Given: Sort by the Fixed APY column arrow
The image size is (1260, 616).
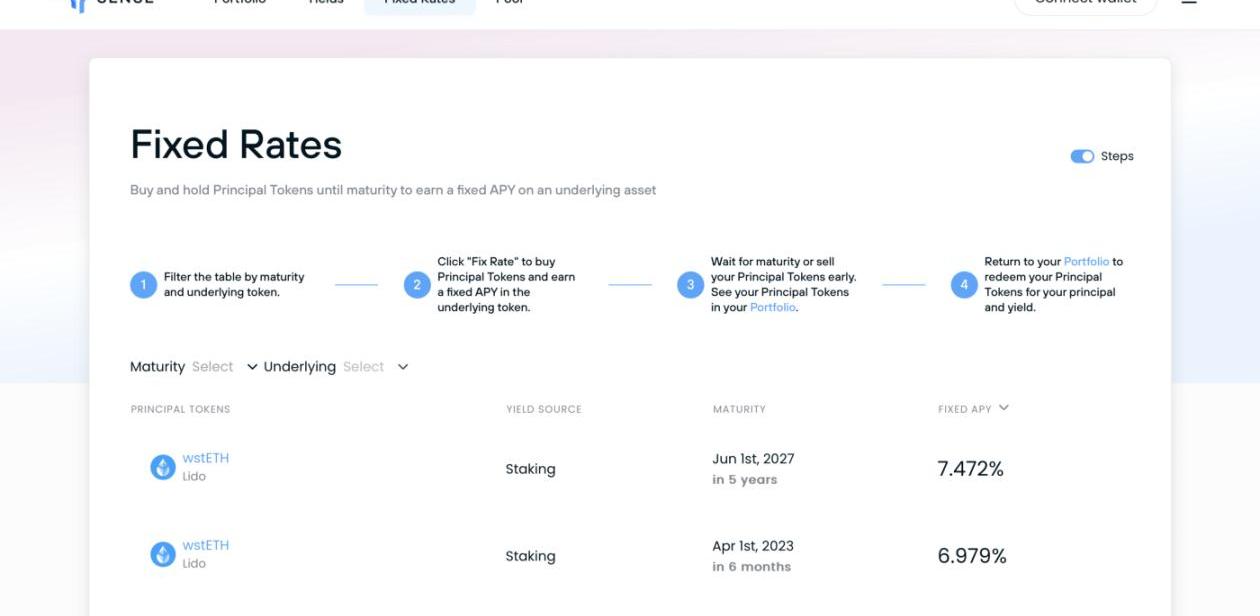Looking at the screenshot, I should tap(1004, 408).
